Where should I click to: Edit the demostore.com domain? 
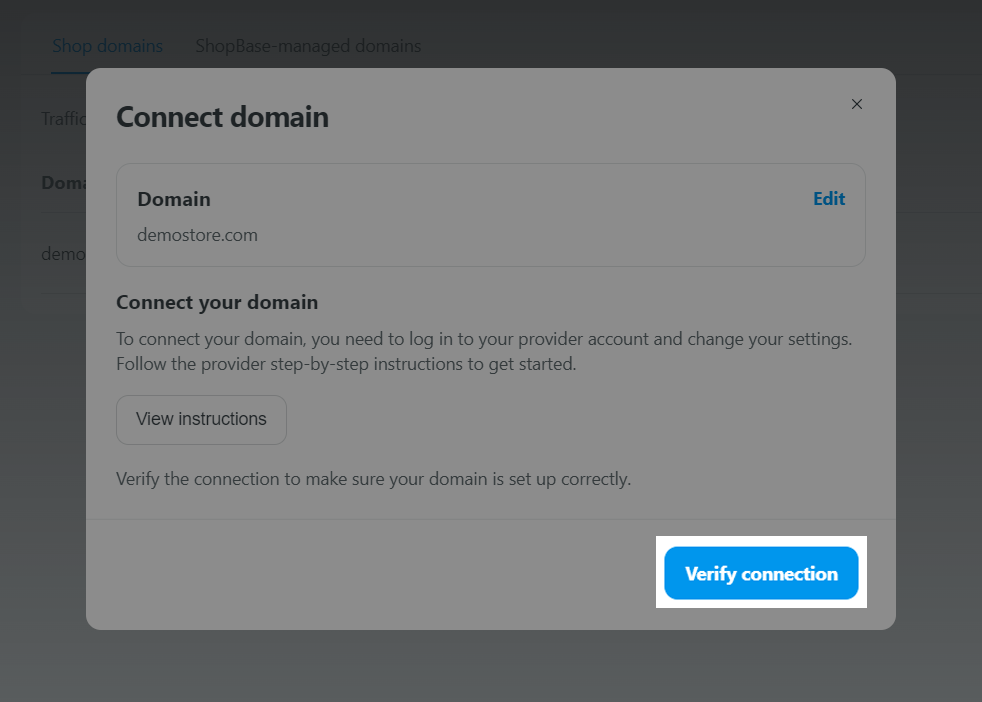828,199
